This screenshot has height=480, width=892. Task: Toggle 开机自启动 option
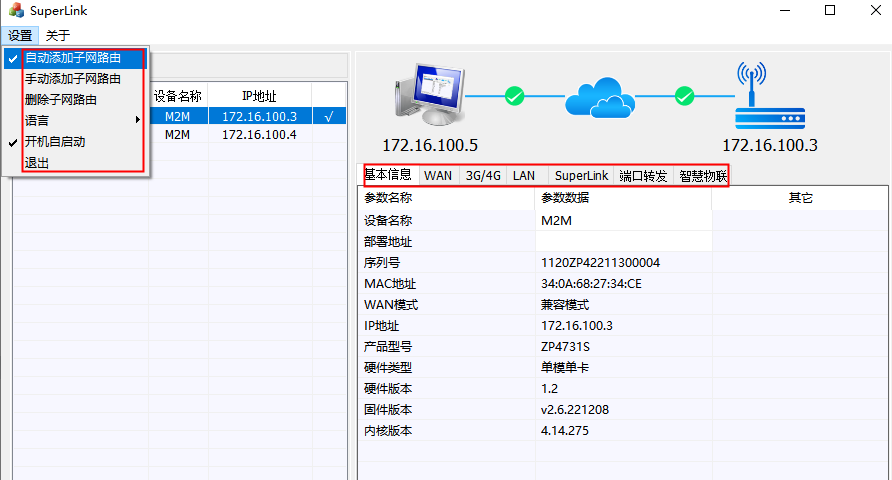coord(75,142)
